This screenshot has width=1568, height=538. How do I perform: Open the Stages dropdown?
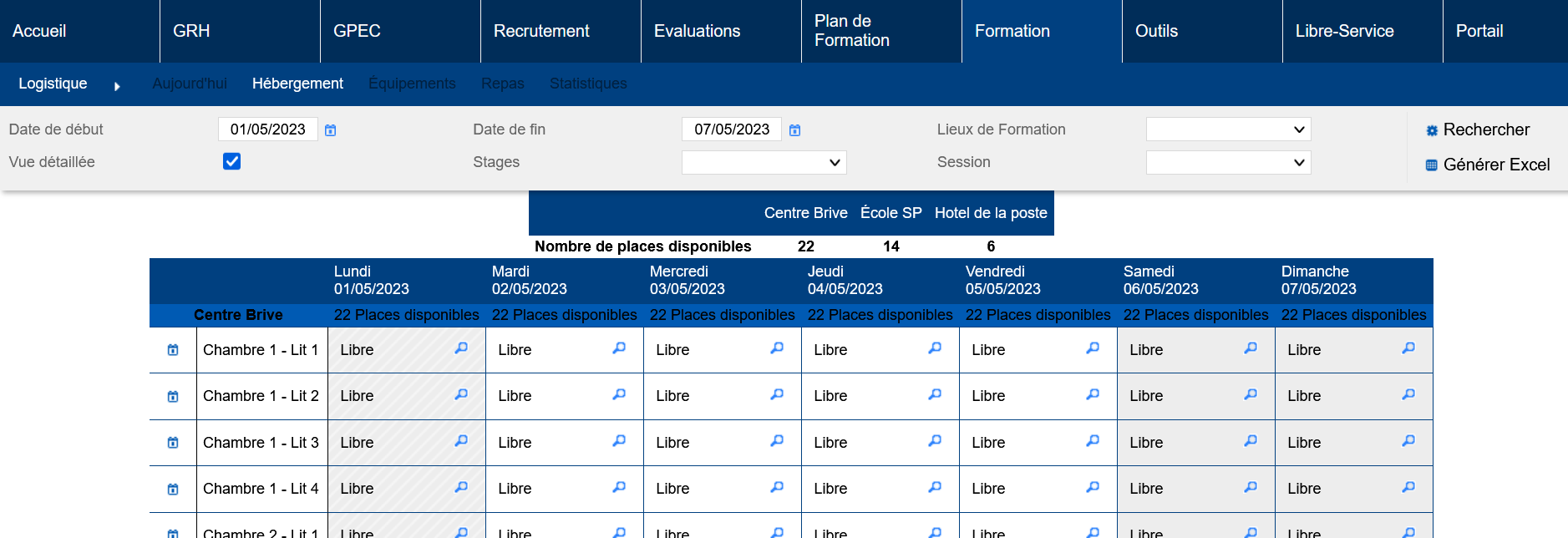(764, 162)
